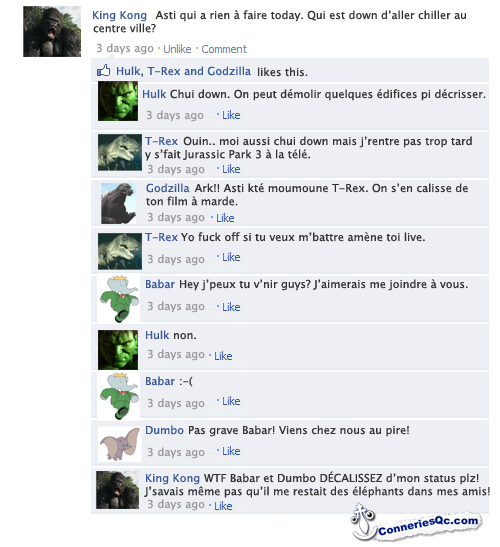Open the Dumbo profile name link
Image resolution: width=500 pixels, height=547 pixels.
(164, 430)
